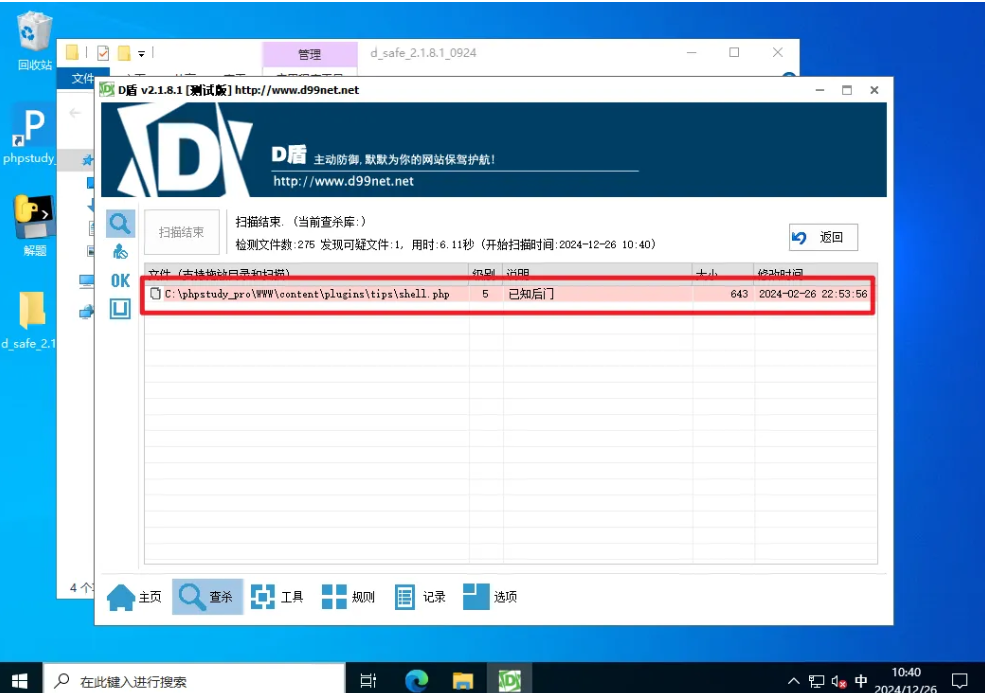The width and height of the screenshot is (985, 693).
Task: Close the D盾 window
Action: click(x=874, y=90)
